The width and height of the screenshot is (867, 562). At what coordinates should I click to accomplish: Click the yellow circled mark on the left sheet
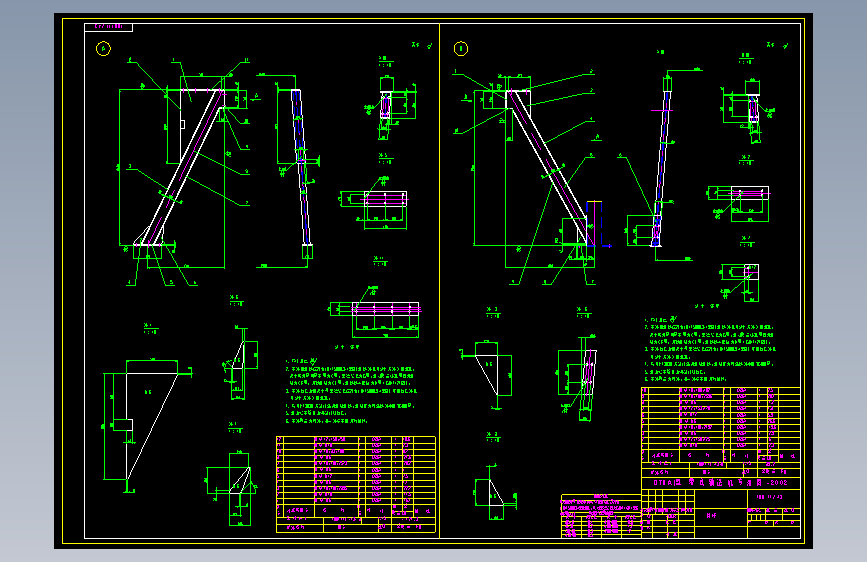click(x=103, y=49)
